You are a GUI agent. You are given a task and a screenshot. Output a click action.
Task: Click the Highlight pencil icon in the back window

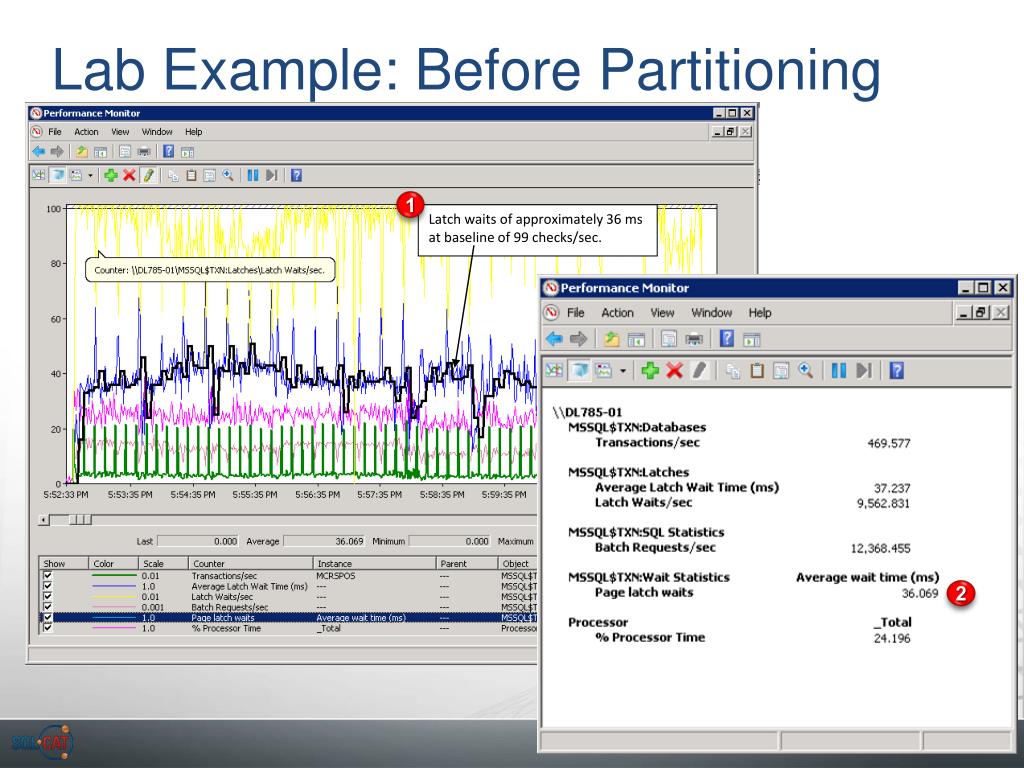(146, 175)
